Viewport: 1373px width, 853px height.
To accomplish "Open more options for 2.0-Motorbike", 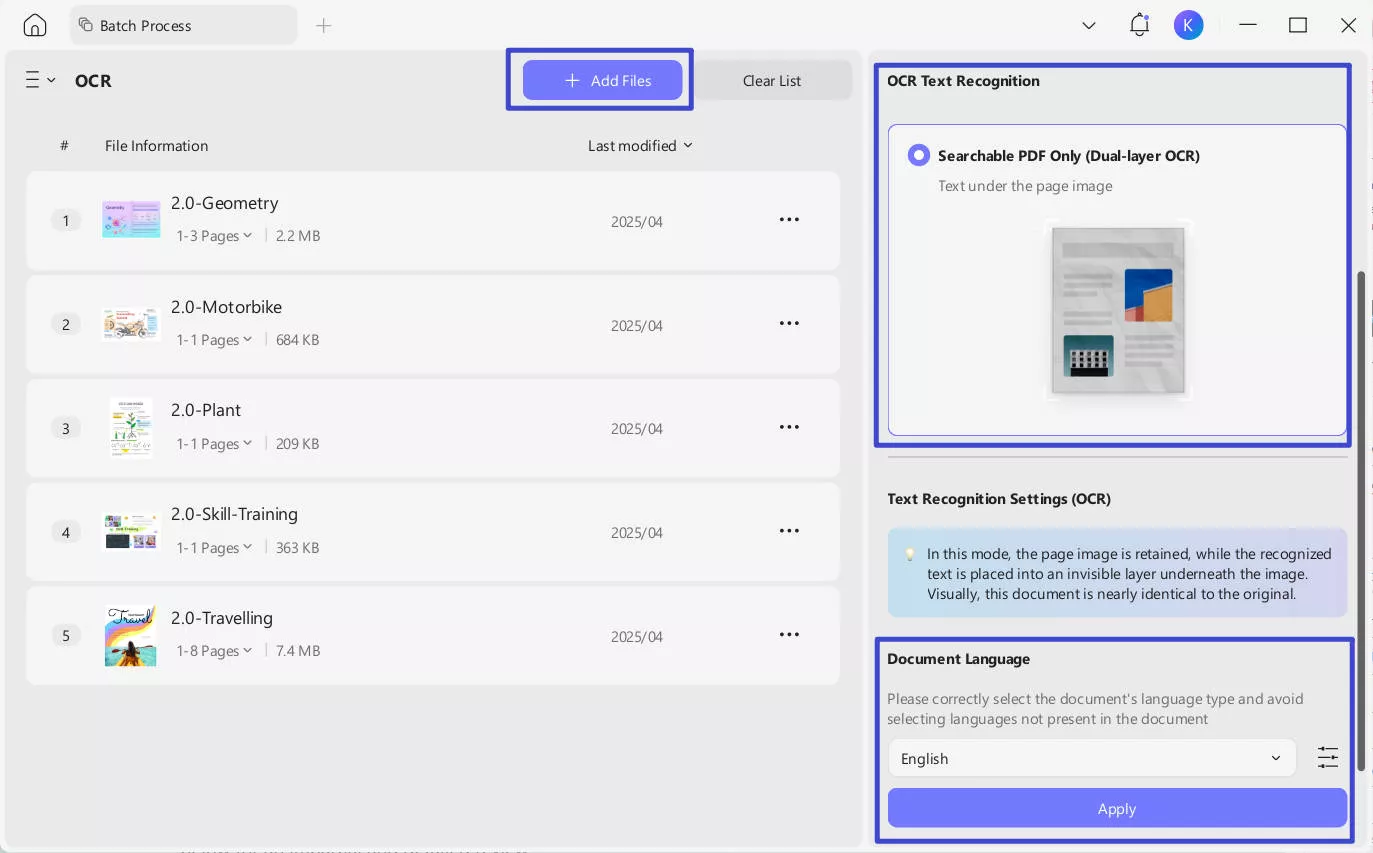I will pyautogui.click(x=789, y=324).
